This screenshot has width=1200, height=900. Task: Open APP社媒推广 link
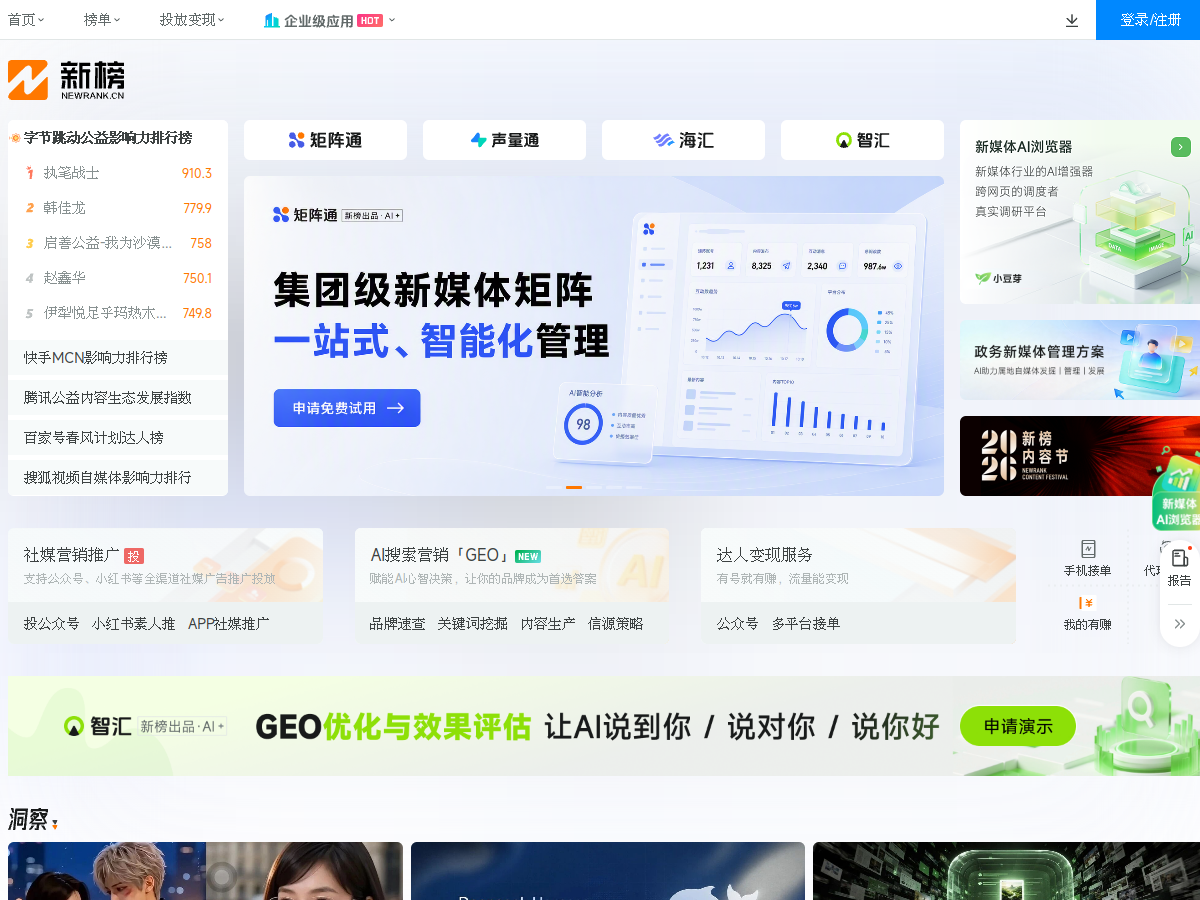(229, 623)
